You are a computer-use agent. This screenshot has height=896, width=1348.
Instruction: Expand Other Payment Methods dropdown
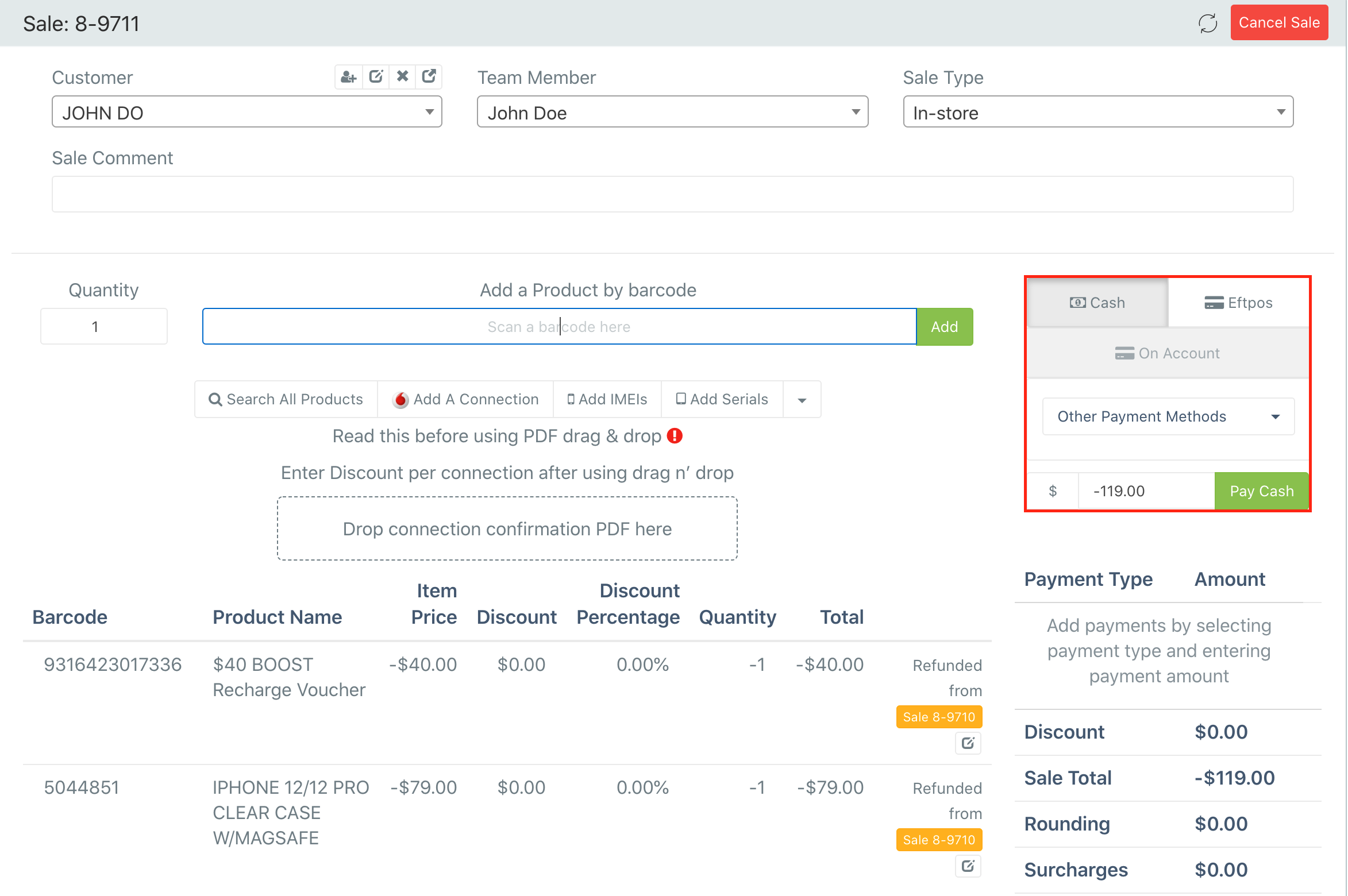1168,416
